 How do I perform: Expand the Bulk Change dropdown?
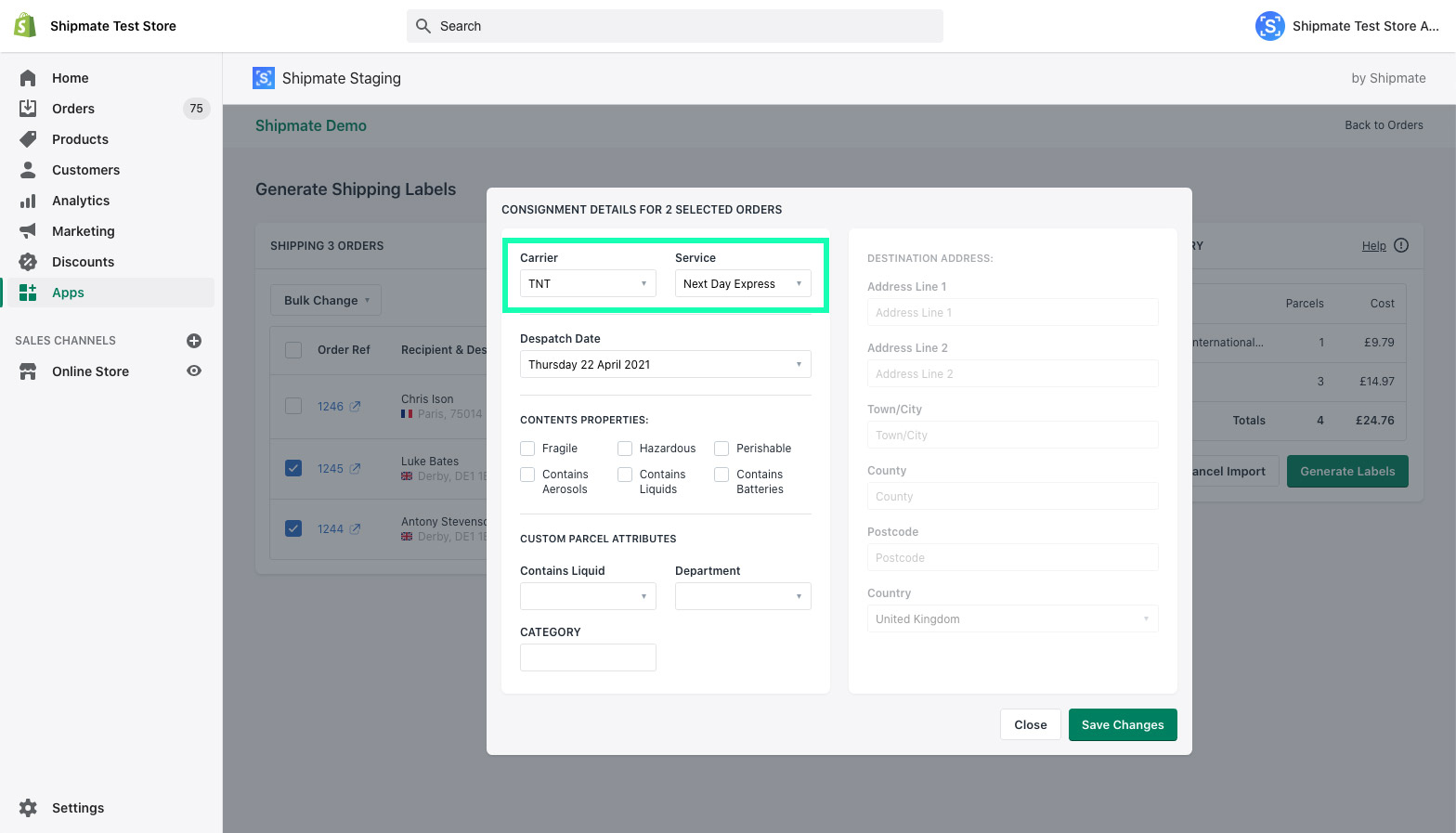pos(326,300)
